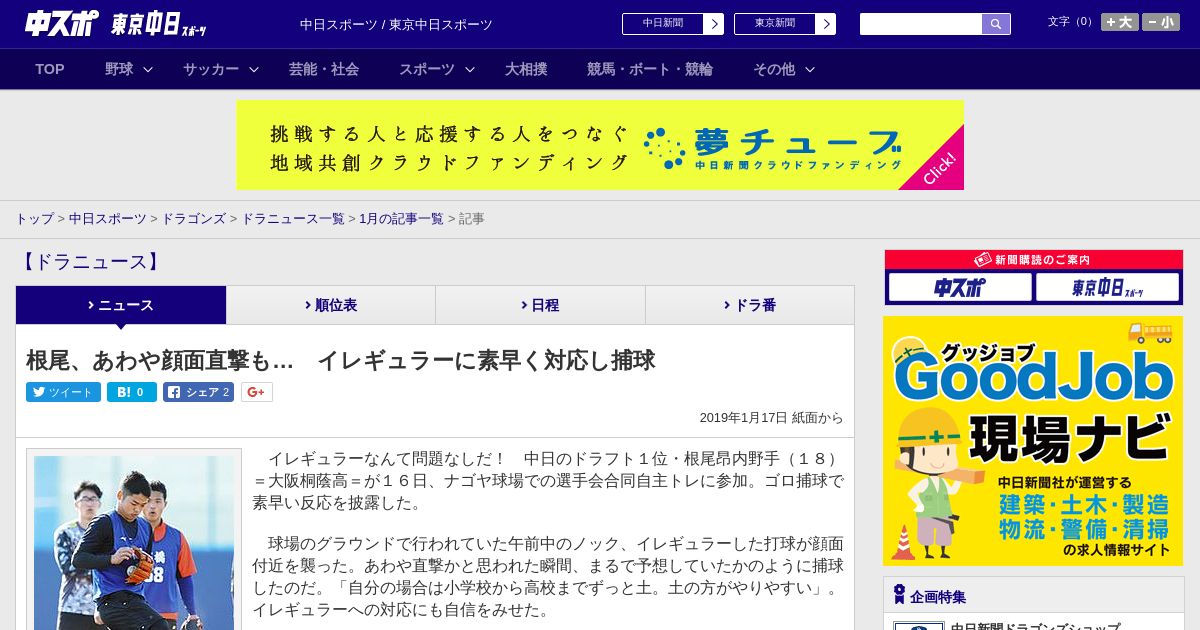Switch to the 順位表 tab
1200x630 pixels.
click(331, 305)
